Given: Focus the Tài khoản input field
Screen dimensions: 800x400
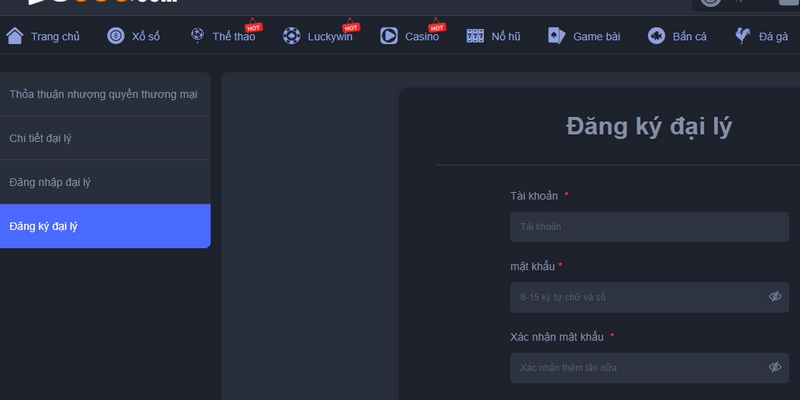Looking at the screenshot, I should pyautogui.click(x=640, y=227).
